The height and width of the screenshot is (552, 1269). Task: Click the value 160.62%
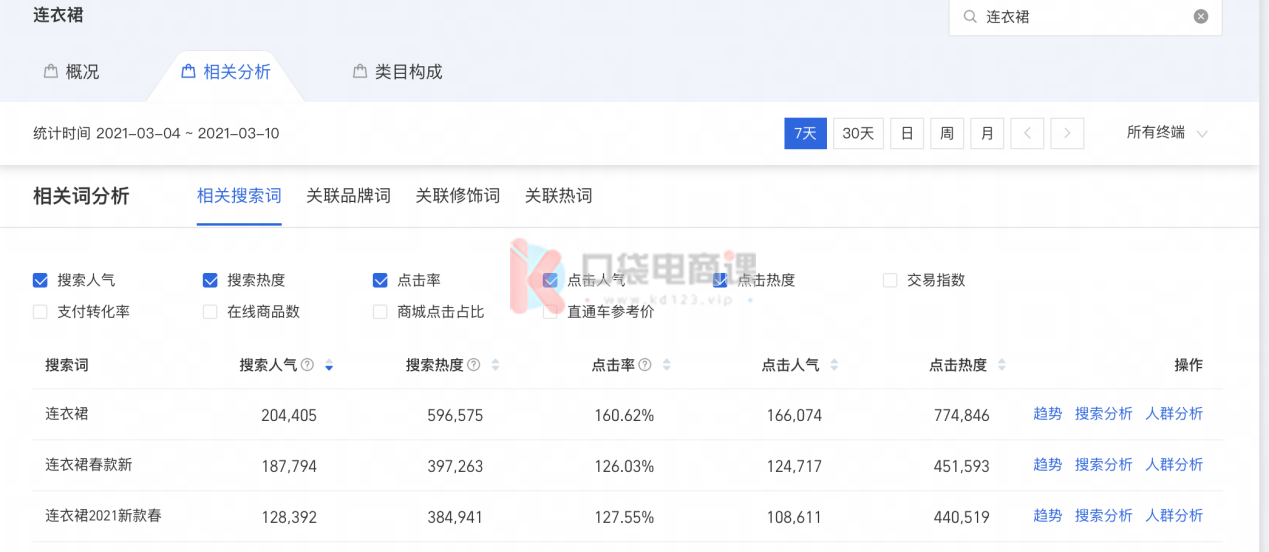622,415
